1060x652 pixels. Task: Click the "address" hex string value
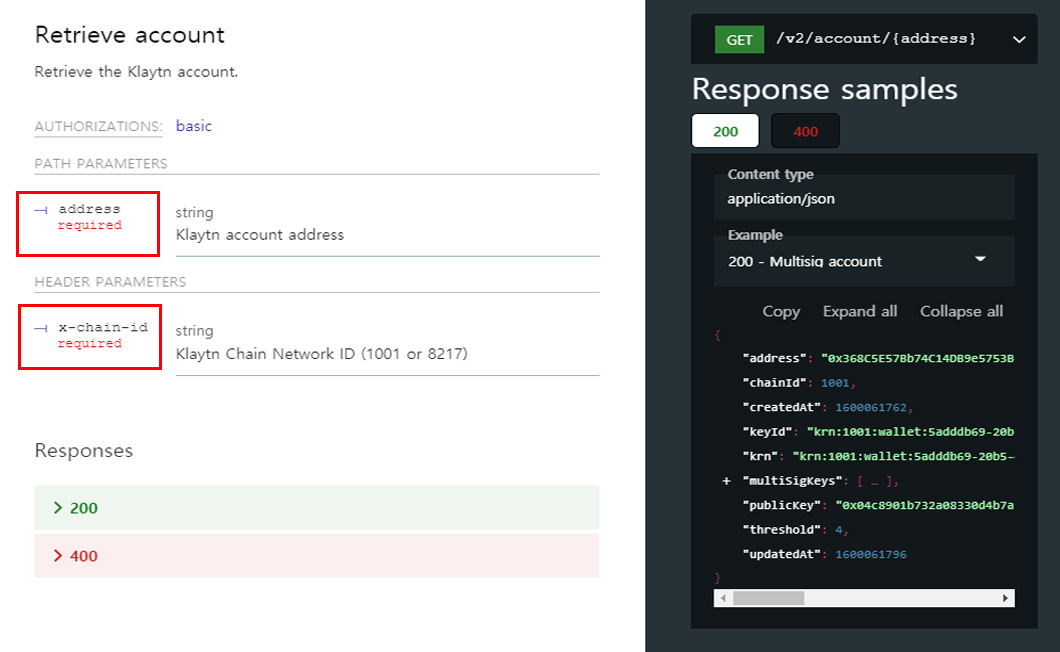tap(917, 358)
